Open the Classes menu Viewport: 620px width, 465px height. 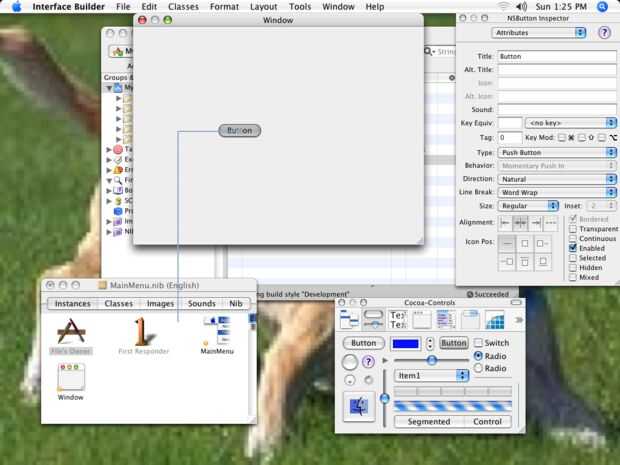[183, 6]
